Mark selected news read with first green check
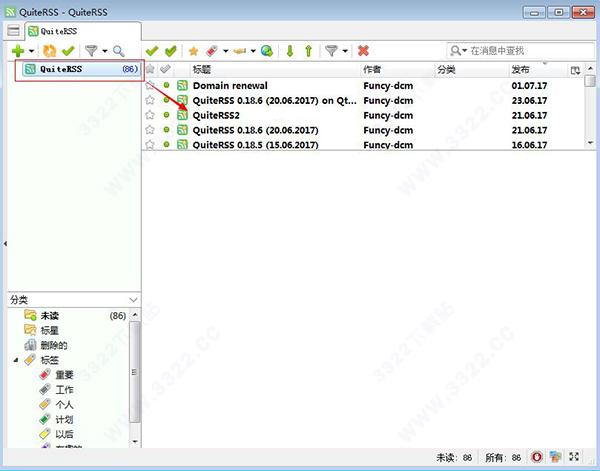 click(x=152, y=51)
